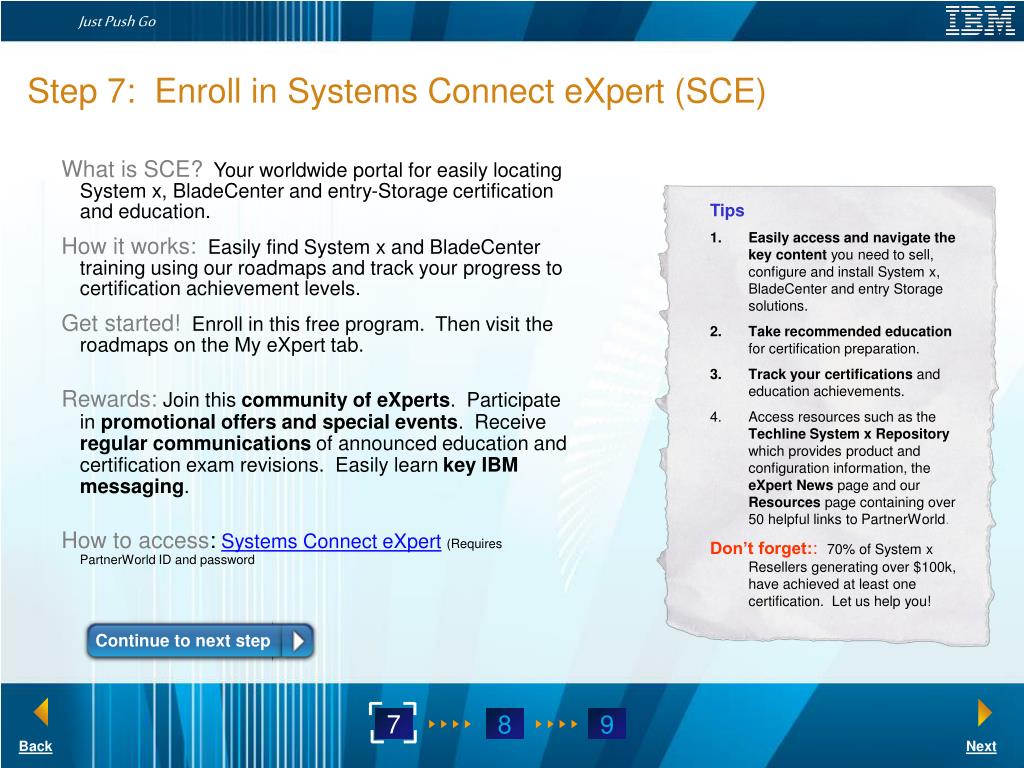Click the Back arrow icon
Viewport: 1024px width, 768px height.
pyautogui.click(x=41, y=712)
